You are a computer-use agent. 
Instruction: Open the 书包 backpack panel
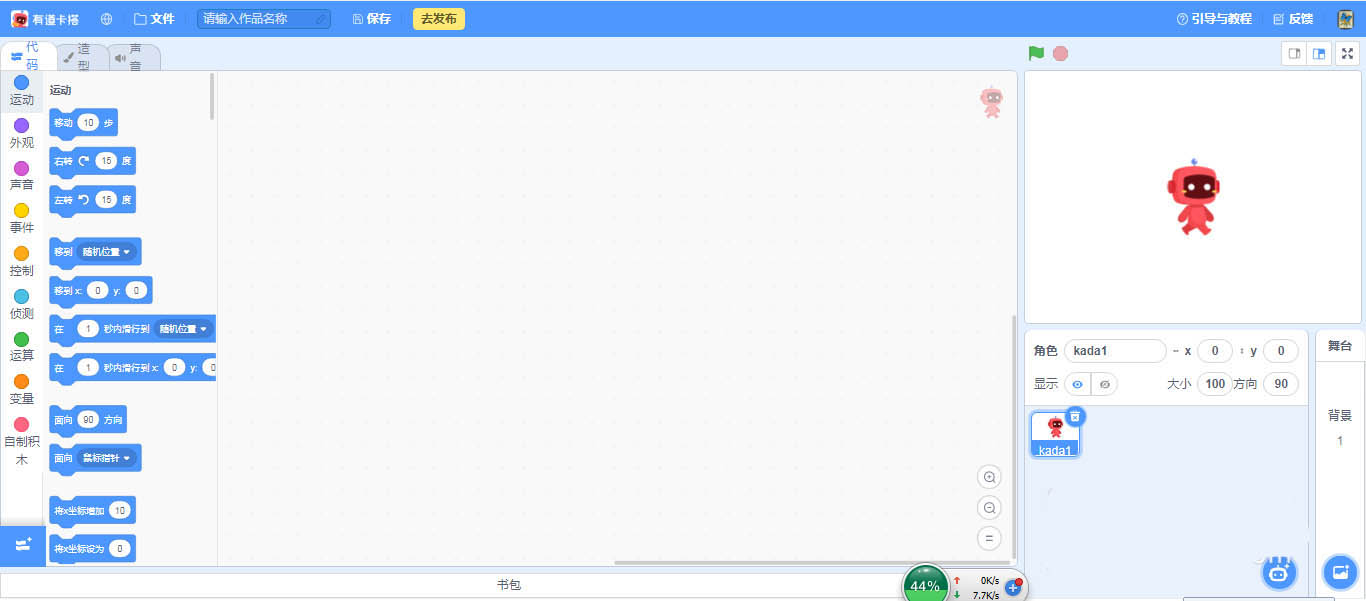[509, 585]
